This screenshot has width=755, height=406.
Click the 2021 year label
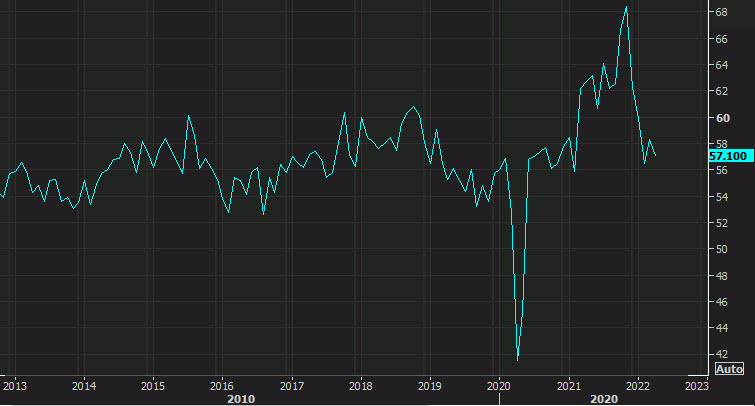[568, 386]
